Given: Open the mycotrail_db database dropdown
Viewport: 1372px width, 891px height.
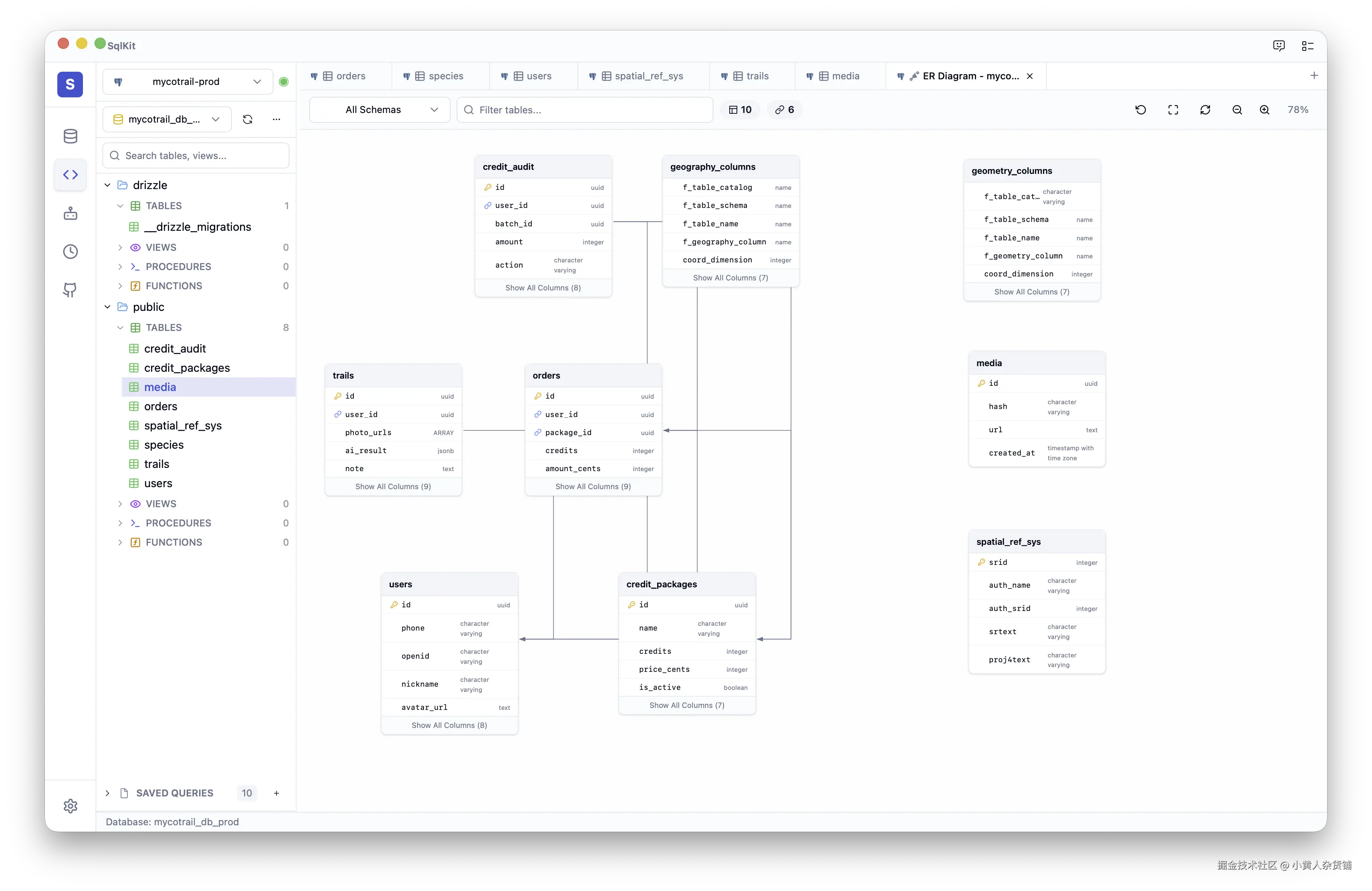Looking at the screenshot, I should click(x=167, y=119).
